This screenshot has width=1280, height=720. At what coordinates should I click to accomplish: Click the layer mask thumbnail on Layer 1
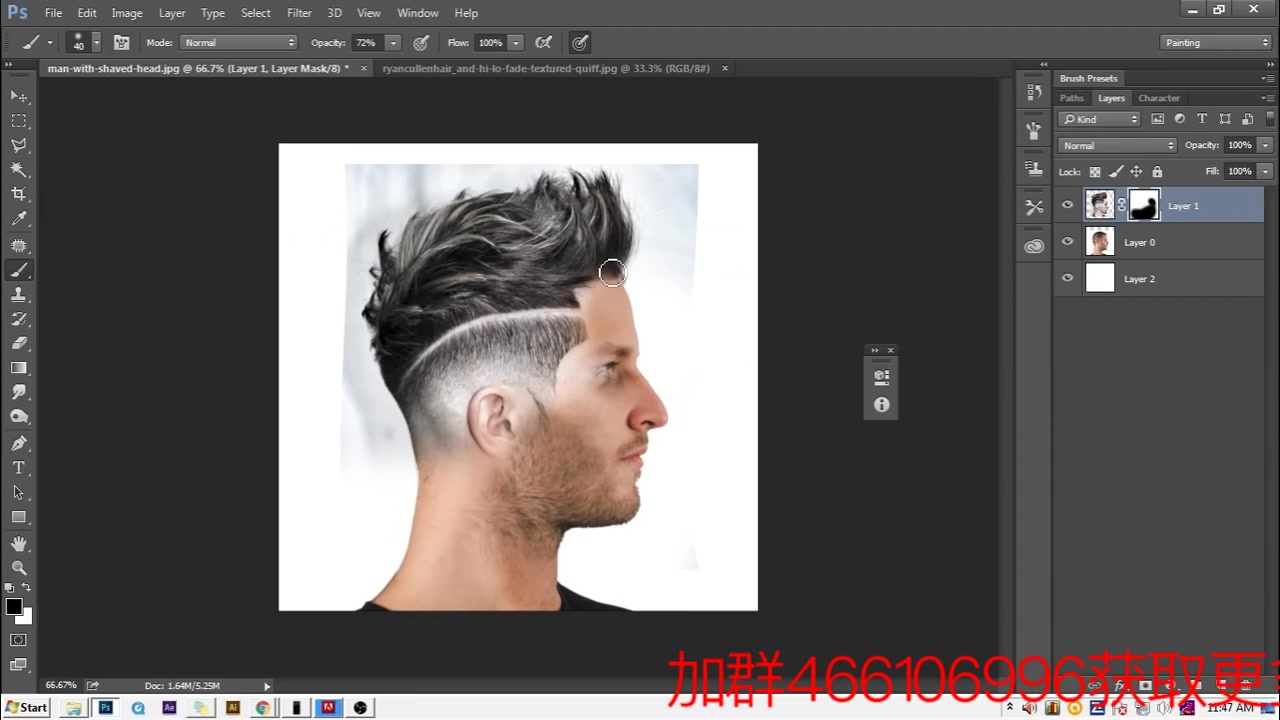click(x=1143, y=205)
